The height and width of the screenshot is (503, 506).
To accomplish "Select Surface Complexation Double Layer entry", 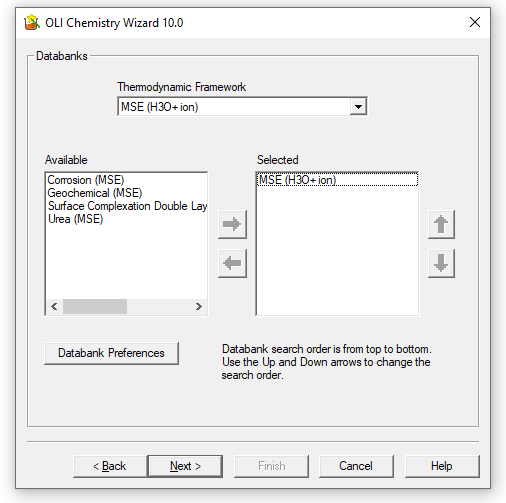I will (126, 206).
